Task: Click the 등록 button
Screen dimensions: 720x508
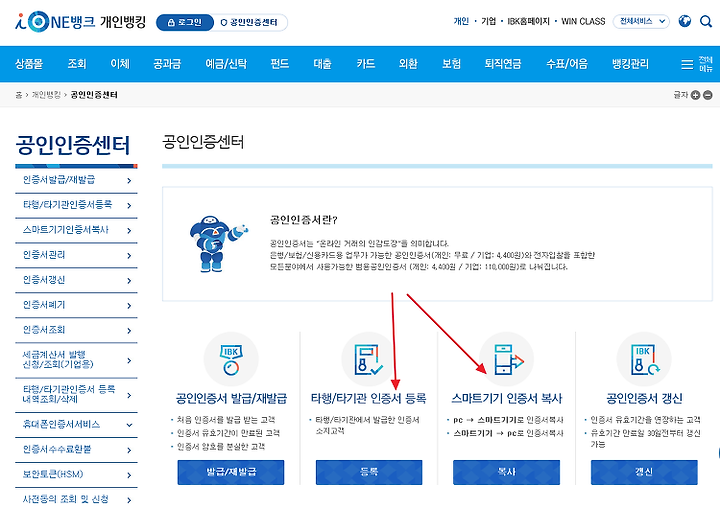Action: point(369,472)
